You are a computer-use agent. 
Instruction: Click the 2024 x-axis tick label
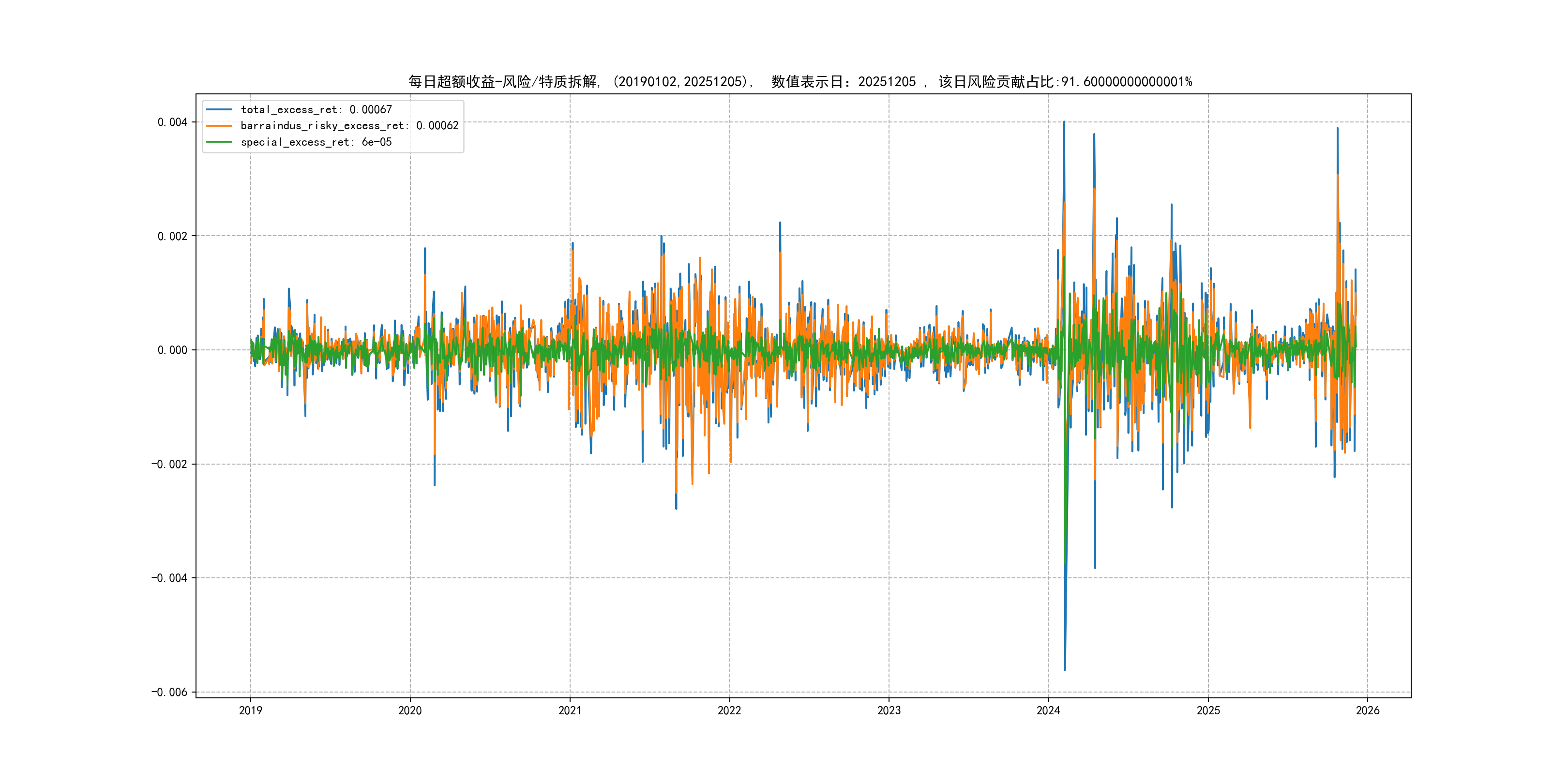(x=1048, y=710)
